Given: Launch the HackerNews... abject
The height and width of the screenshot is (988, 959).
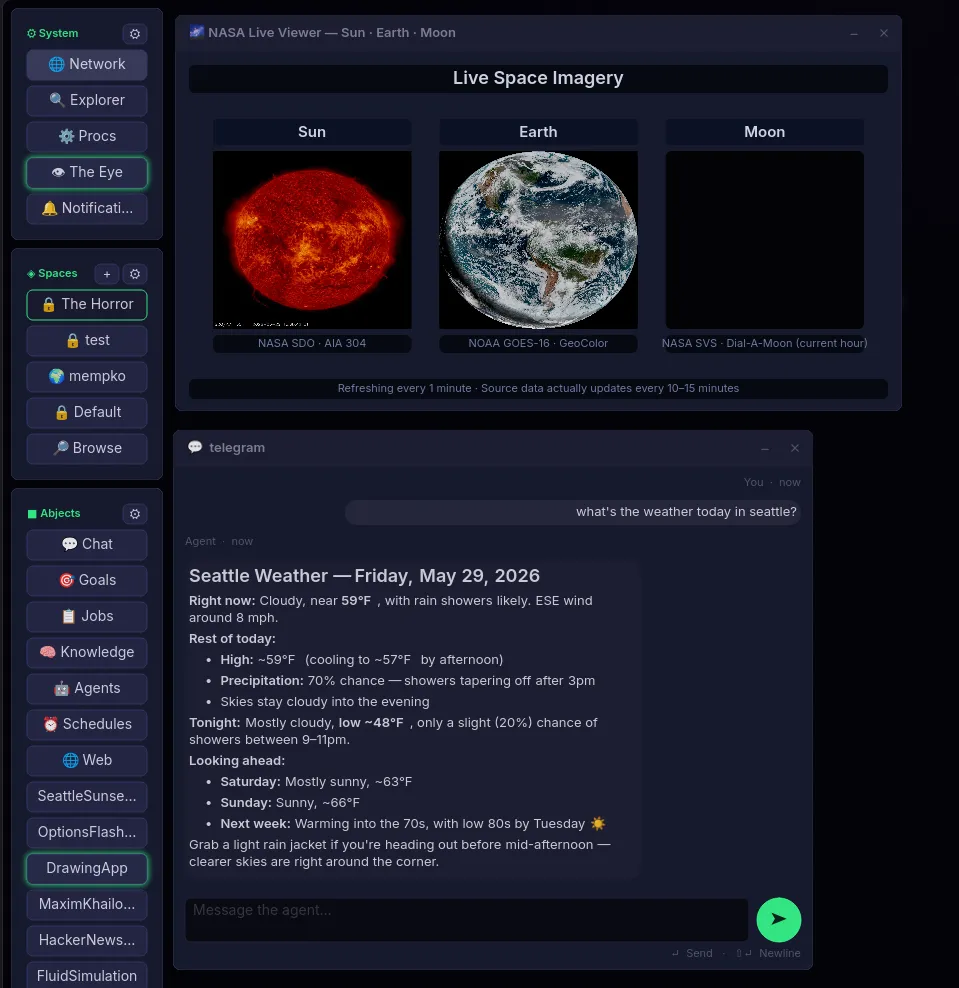Looking at the screenshot, I should point(87,939).
